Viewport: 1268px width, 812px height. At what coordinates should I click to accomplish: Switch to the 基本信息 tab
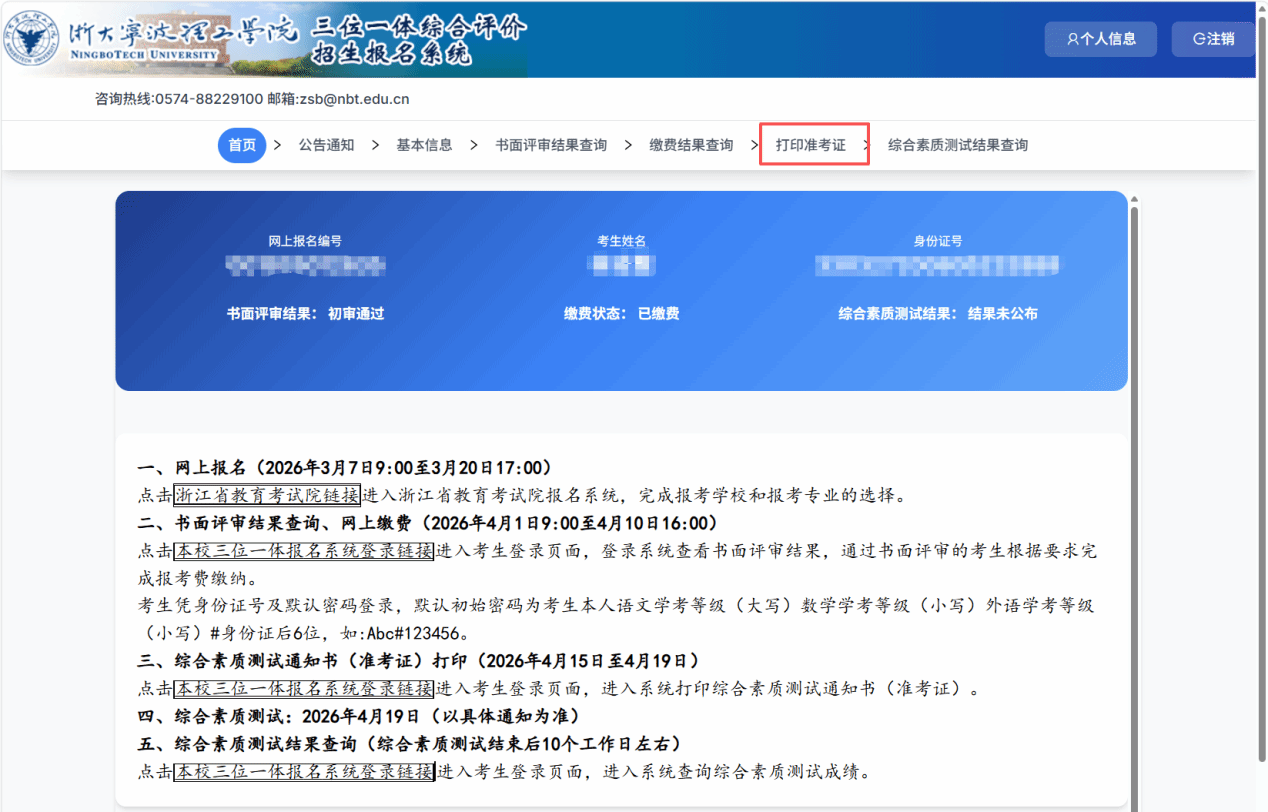tap(424, 145)
